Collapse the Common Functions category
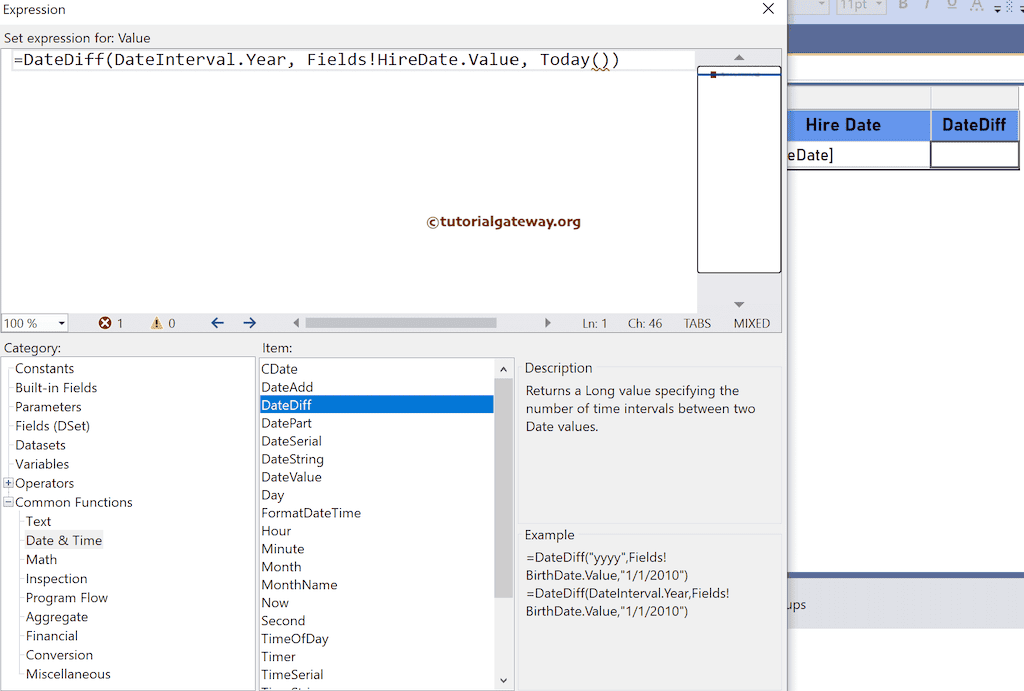Viewport: 1024px width, 691px height. coord(8,502)
